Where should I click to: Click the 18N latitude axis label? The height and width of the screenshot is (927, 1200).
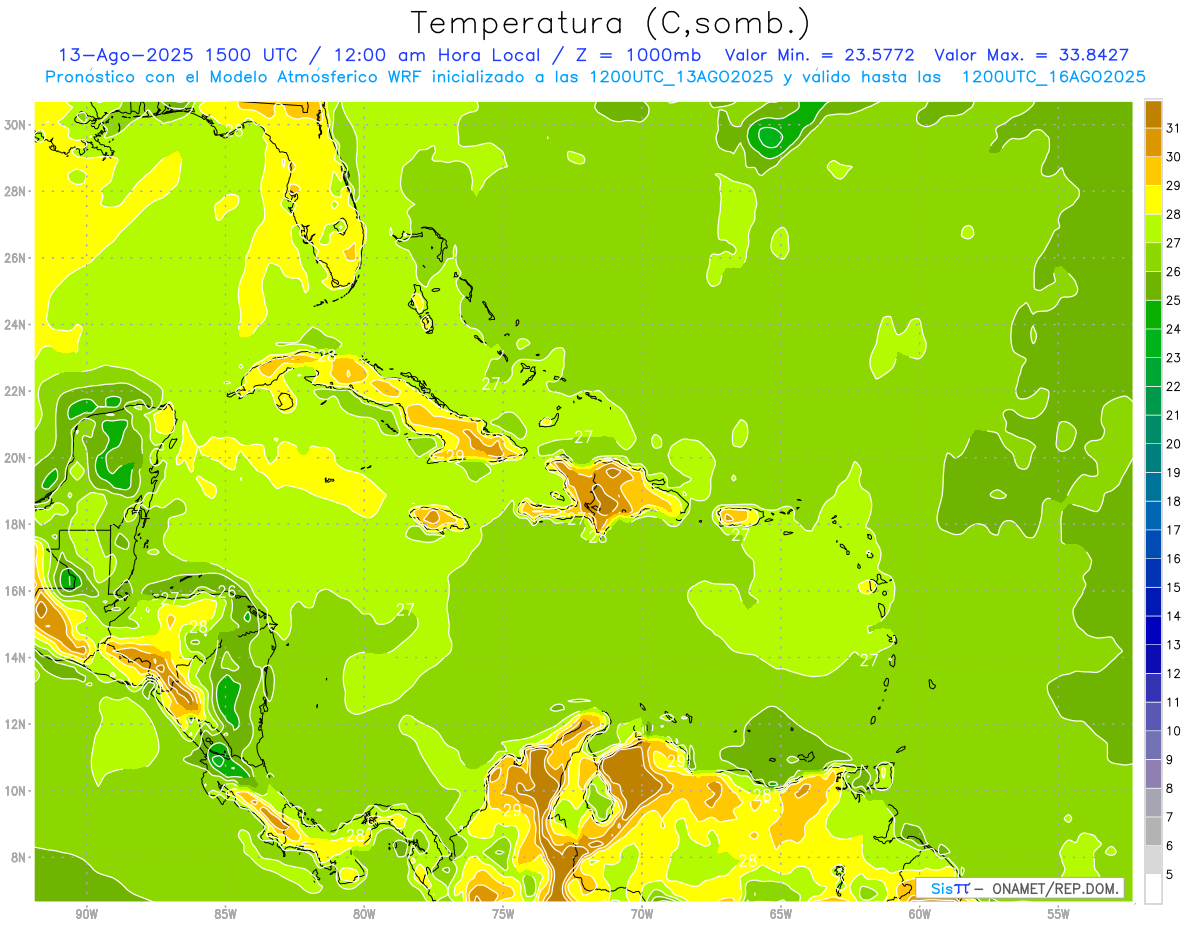(15, 524)
